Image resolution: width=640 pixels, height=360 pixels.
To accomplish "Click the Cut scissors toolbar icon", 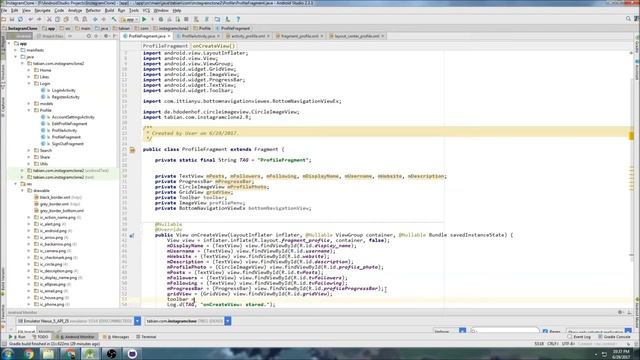I will 49,19.
